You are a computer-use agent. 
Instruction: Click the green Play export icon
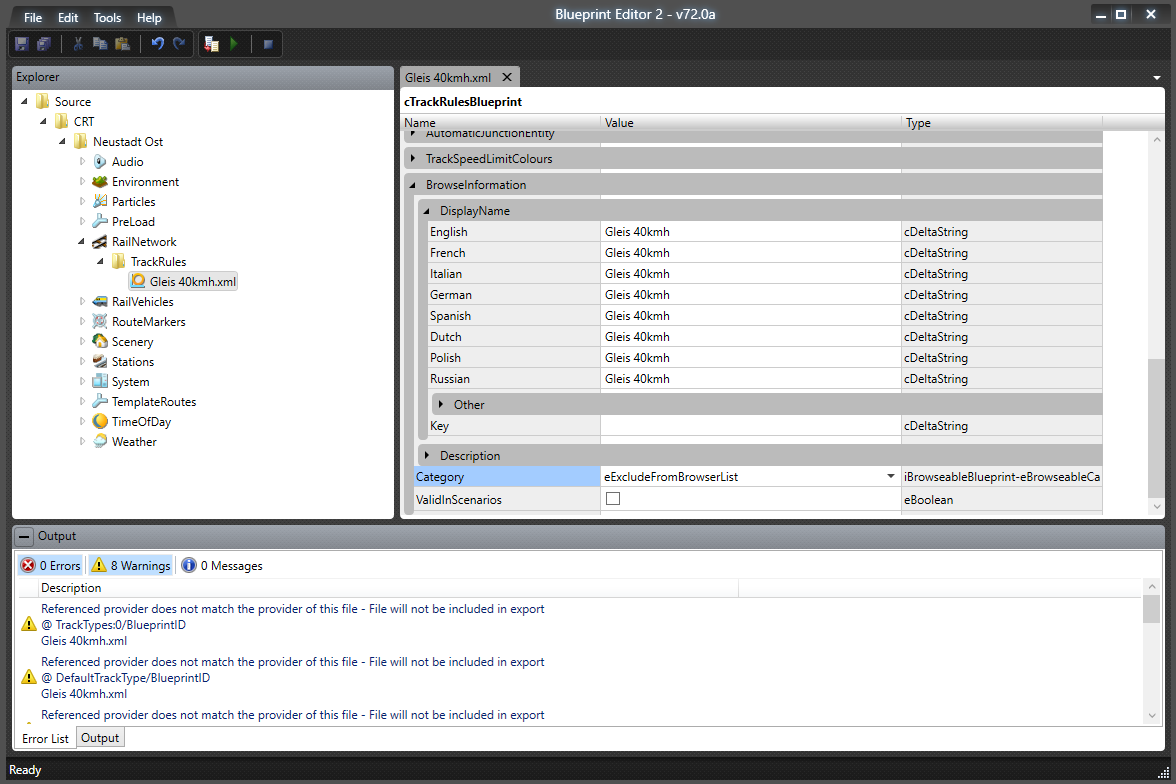pyautogui.click(x=233, y=44)
